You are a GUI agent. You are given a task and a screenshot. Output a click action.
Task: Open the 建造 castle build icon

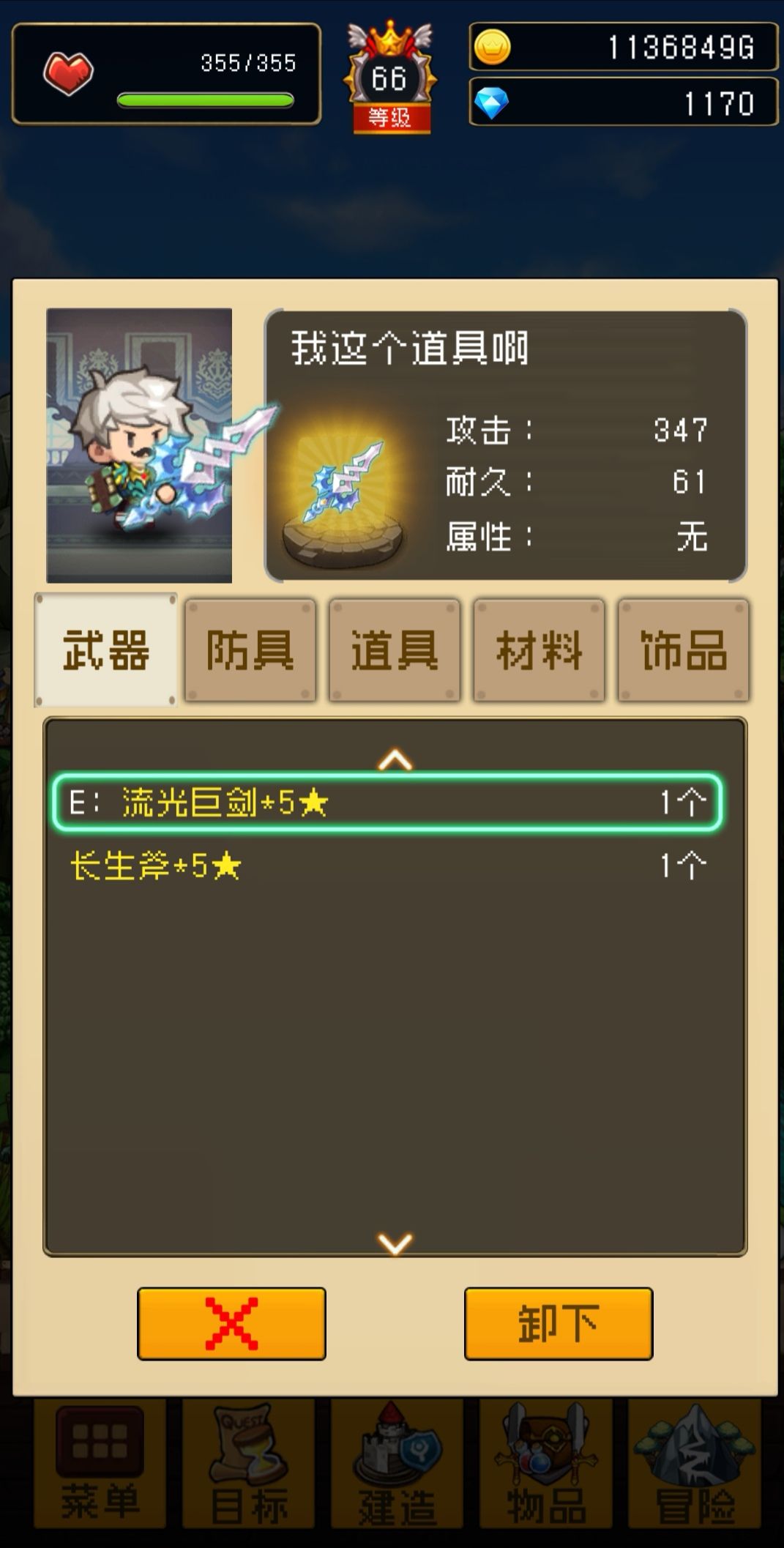click(397, 1465)
